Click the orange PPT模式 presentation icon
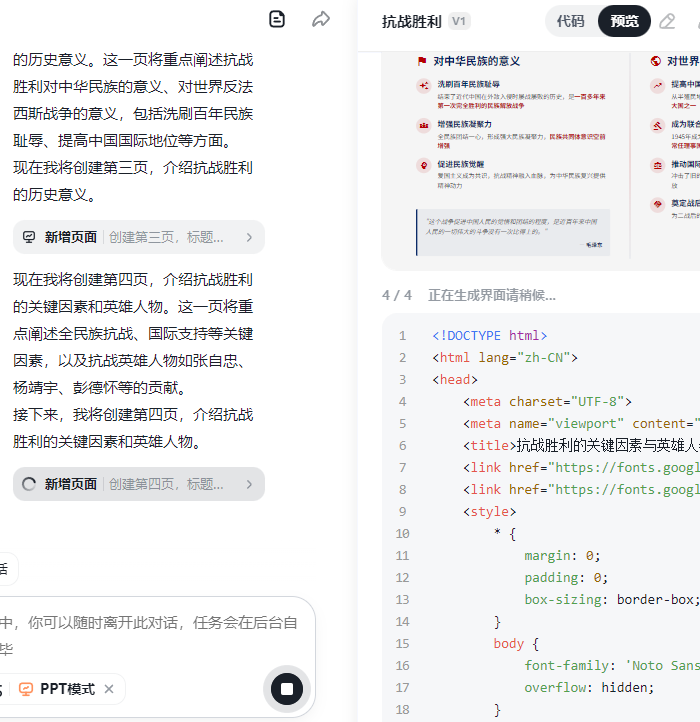700x722 pixels. (x=26, y=689)
